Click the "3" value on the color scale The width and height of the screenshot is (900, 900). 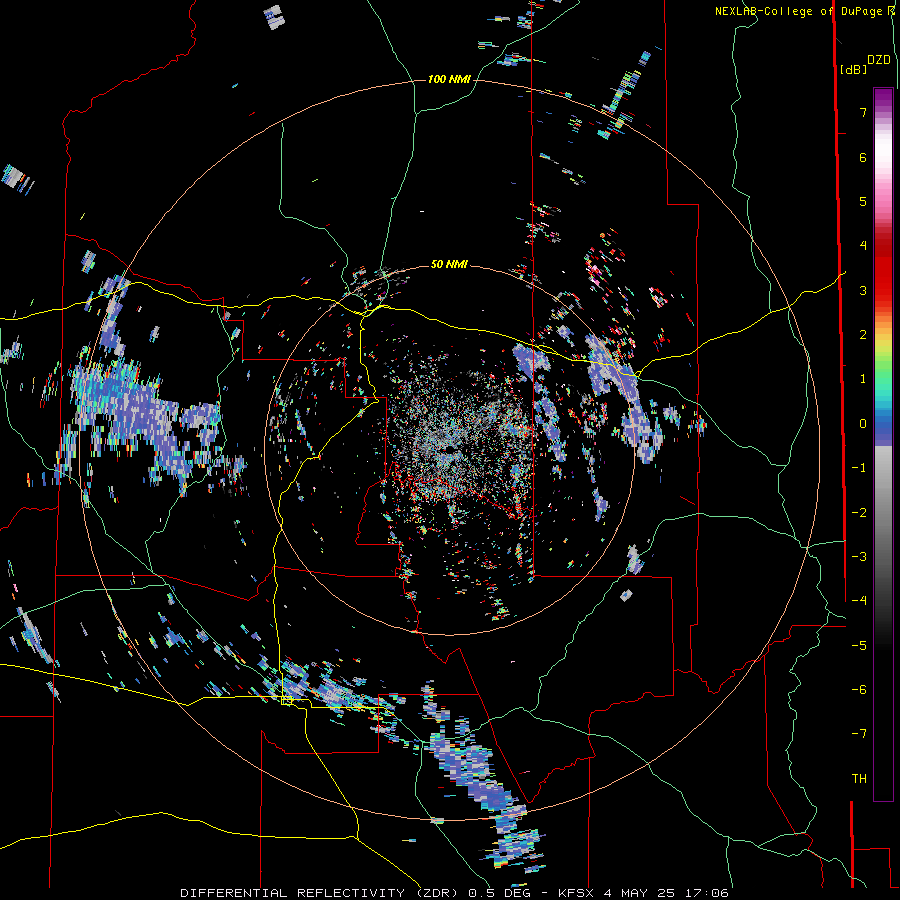[863, 290]
